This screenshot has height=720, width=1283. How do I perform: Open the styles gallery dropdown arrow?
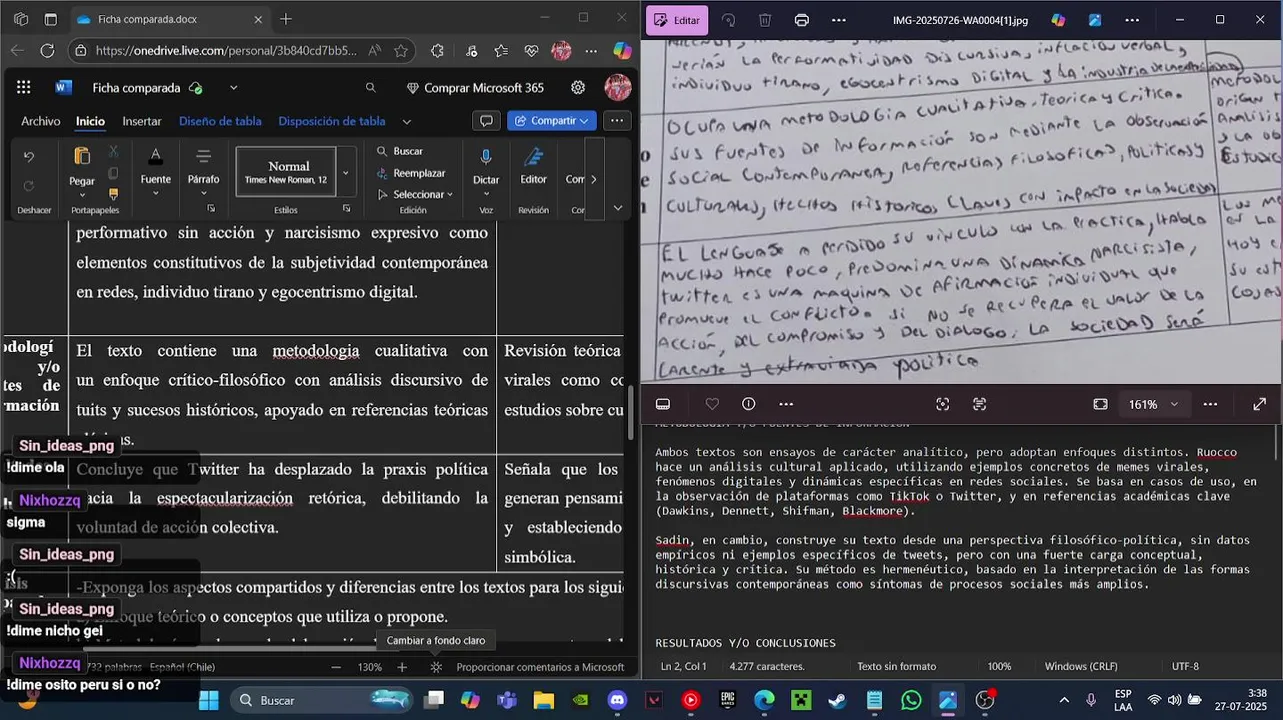(346, 172)
